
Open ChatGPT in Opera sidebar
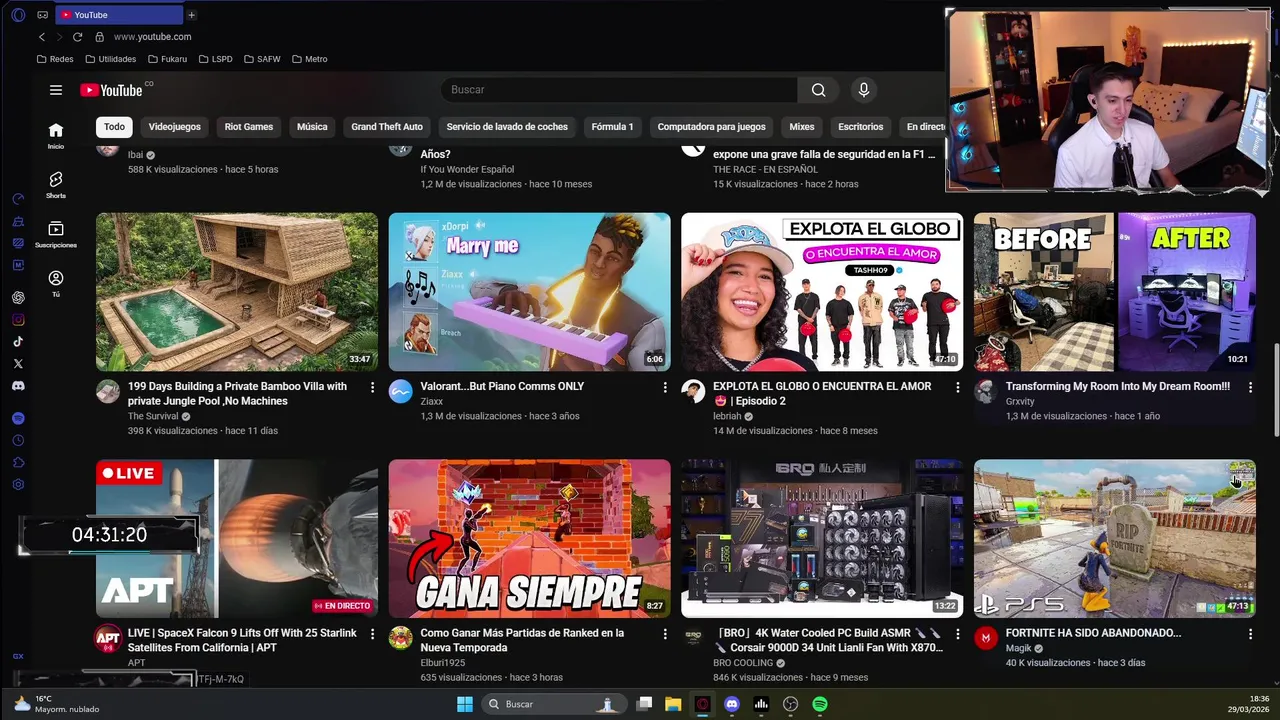tap(18, 298)
